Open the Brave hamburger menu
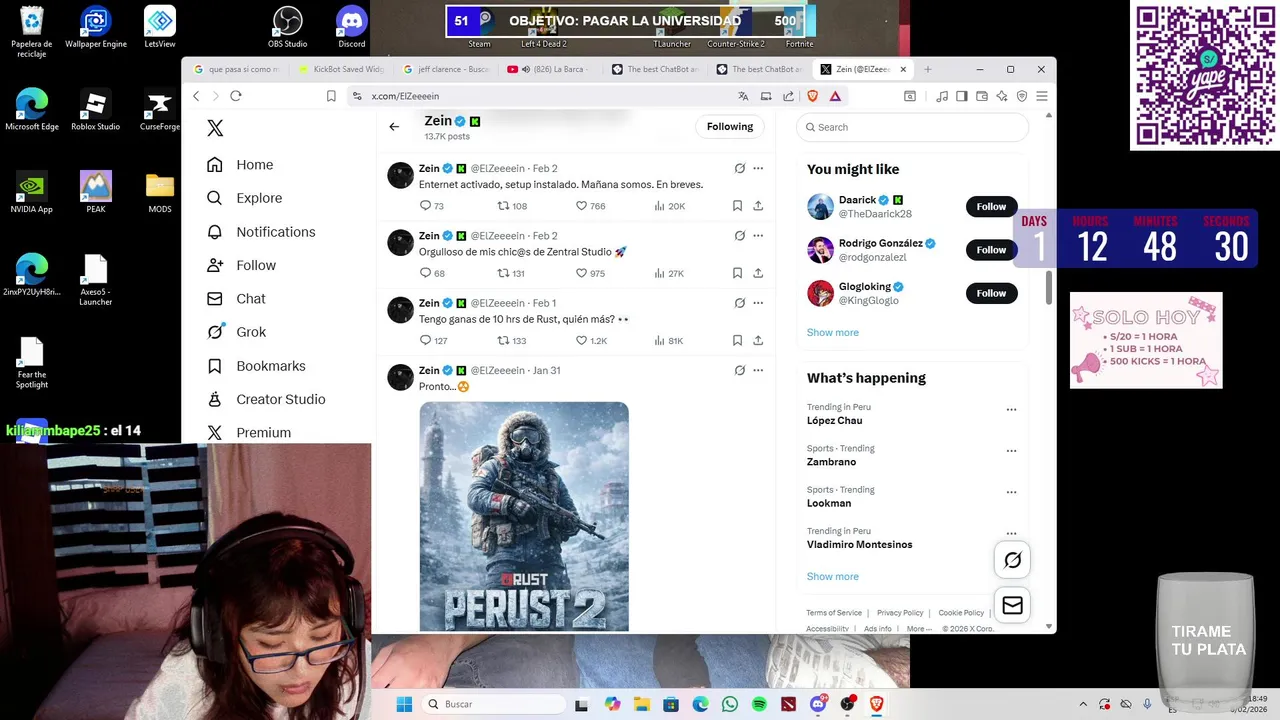This screenshot has width=1280, height=720. (1041, 96)
